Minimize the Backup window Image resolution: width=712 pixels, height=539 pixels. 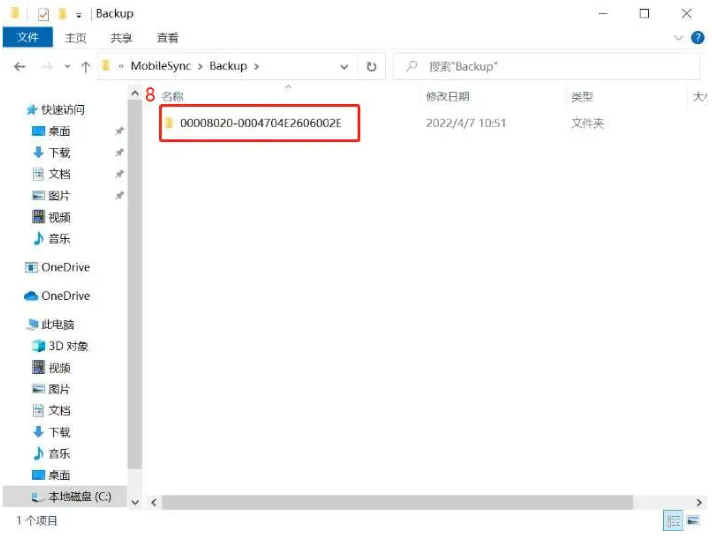[x=603, y=14]
